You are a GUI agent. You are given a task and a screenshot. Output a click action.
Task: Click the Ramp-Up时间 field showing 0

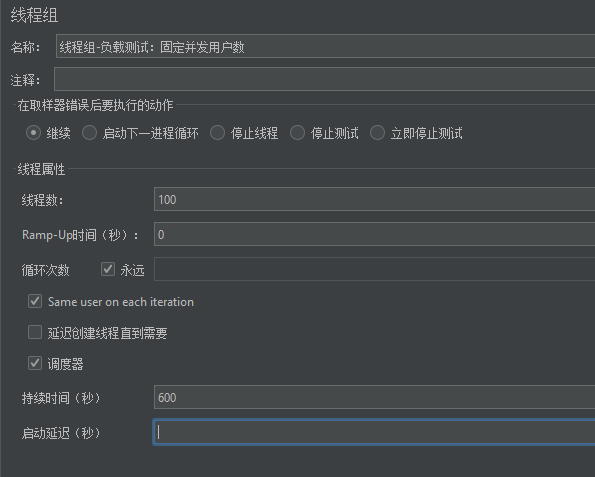pyautogui.click(x=375, y=234)
